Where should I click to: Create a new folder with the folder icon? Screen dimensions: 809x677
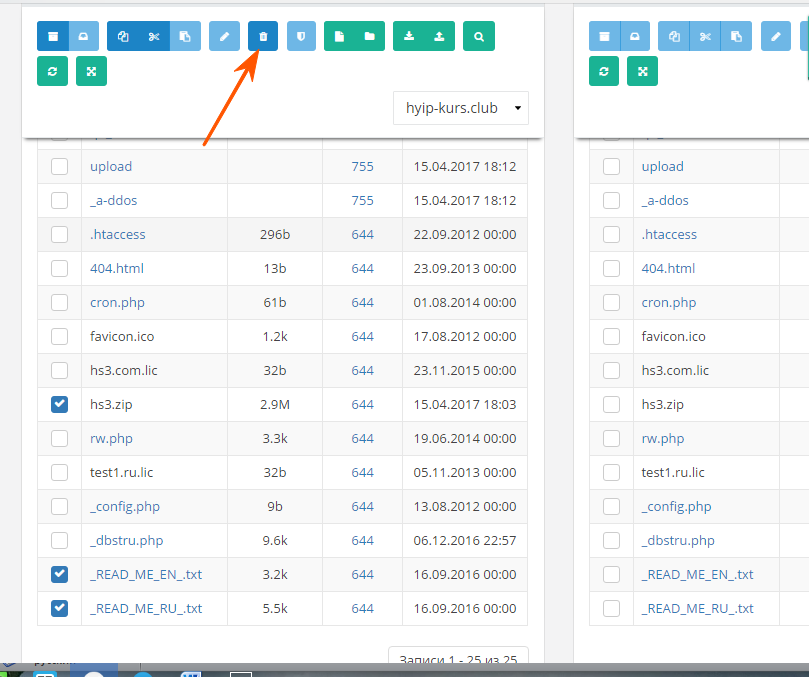[x=370, y=37]
